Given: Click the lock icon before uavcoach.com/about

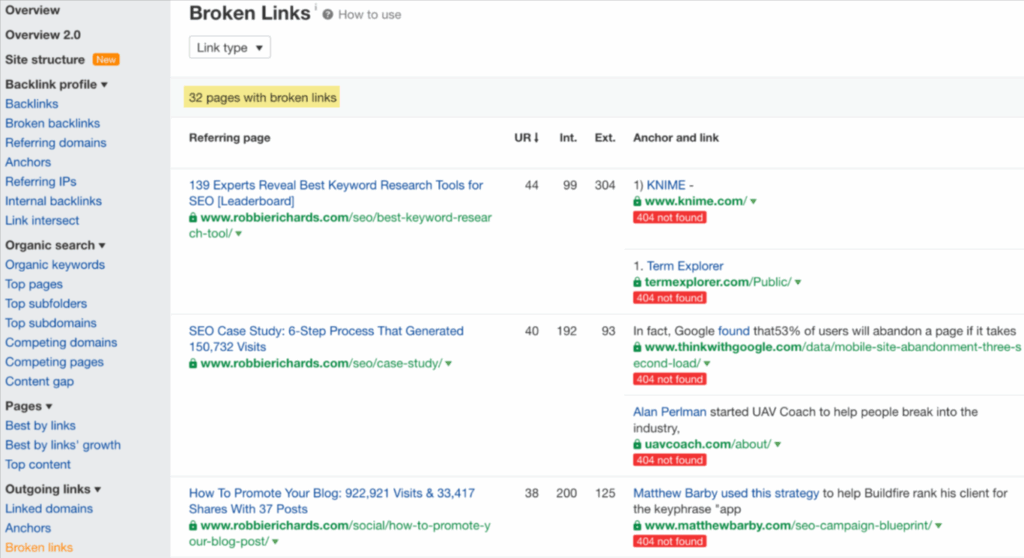Looking at the screenshot, I should (x=638, y=445).
